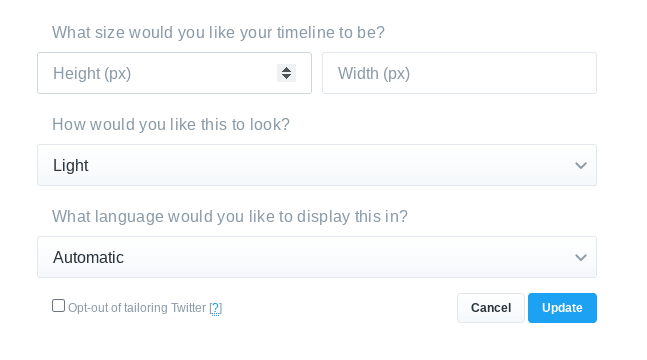Viewport: 647px width, 360px height.
Task: Focus the Height (px) input field
Action: (x=174, y=73)
